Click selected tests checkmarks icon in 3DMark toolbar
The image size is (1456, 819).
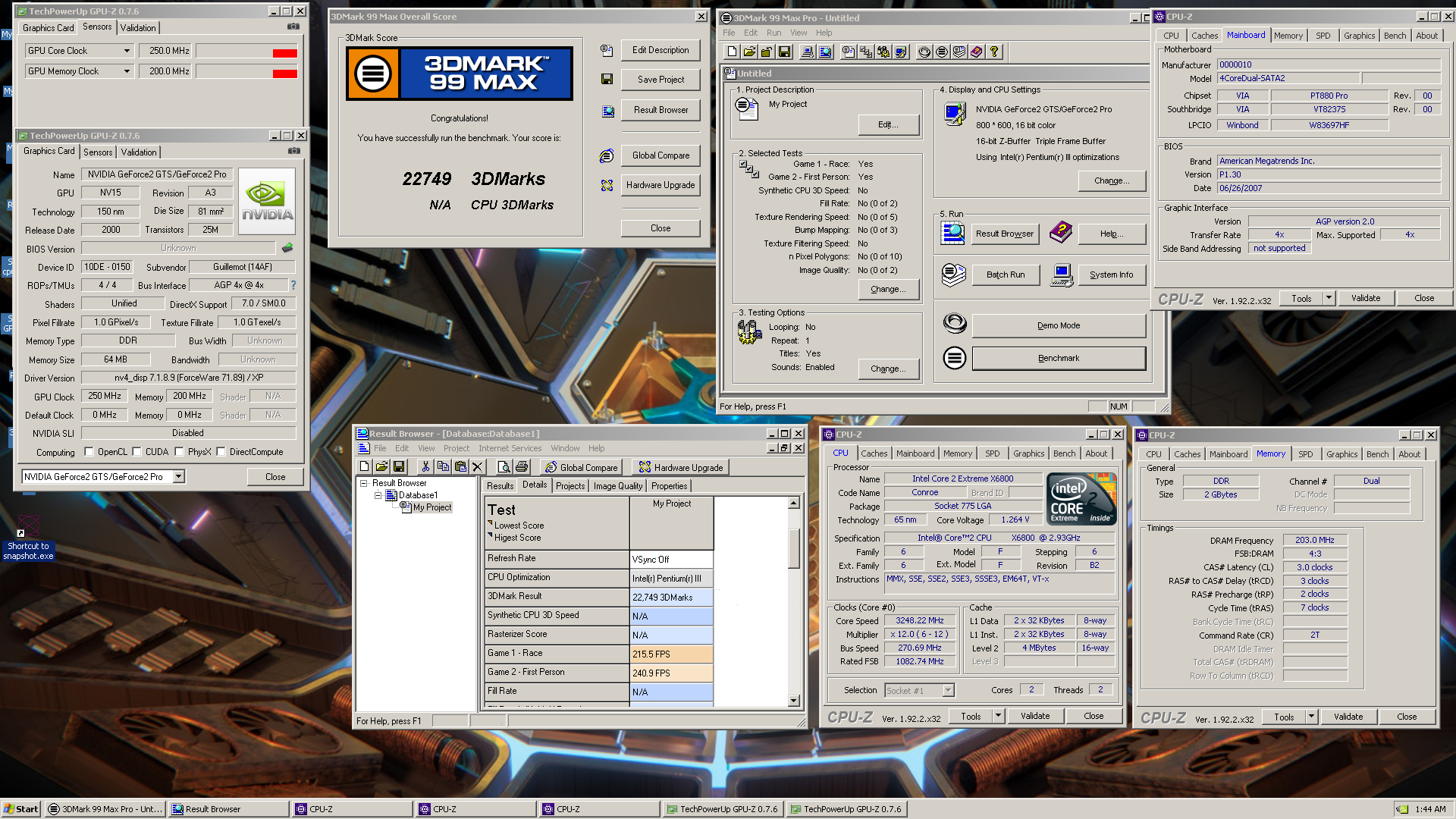click(x=866, y=52)
